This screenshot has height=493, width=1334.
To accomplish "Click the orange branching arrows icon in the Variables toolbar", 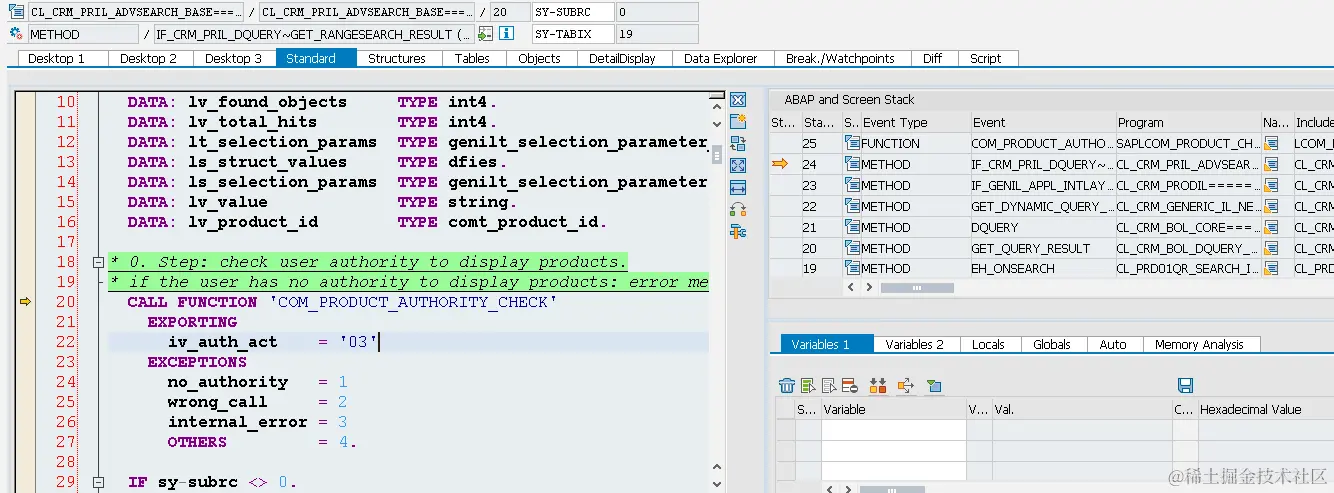I will click(x=906, y=386).
